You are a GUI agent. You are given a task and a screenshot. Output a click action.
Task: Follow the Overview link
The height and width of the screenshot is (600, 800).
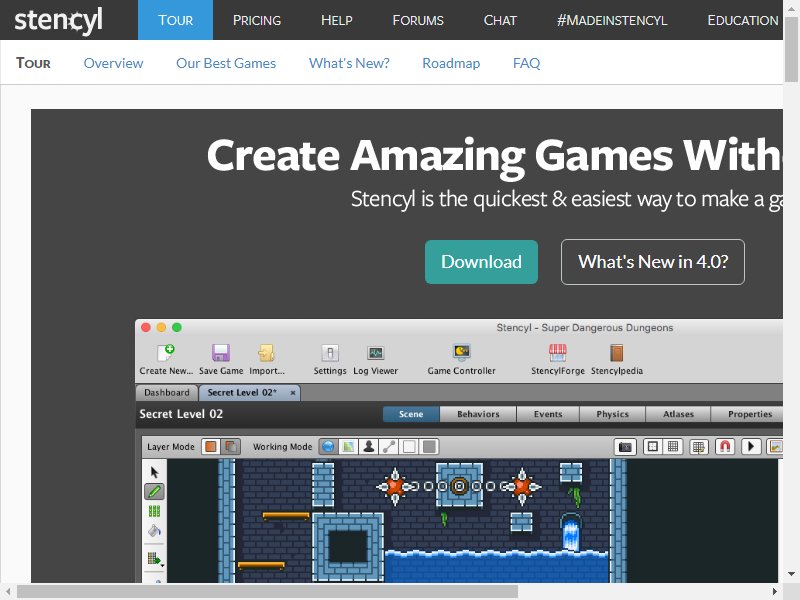tap(113, 63)
